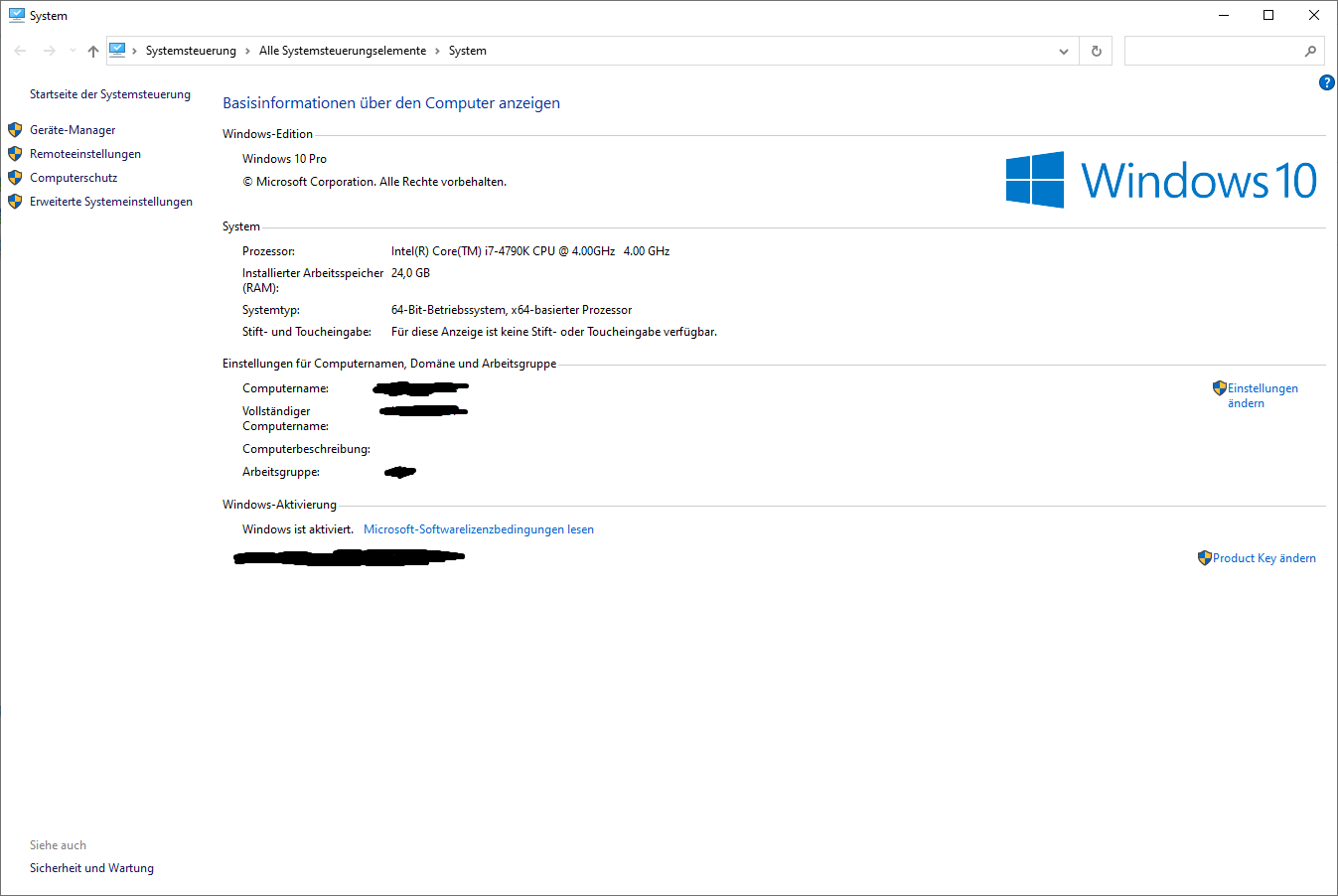Click Product Key ändern link

(1264, 558)
